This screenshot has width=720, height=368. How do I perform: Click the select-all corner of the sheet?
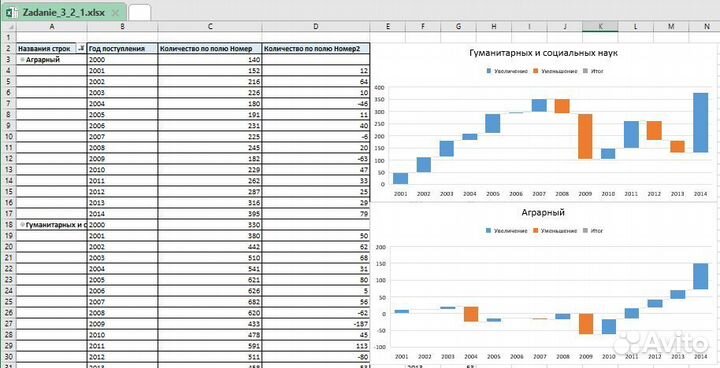coord(8,27)
